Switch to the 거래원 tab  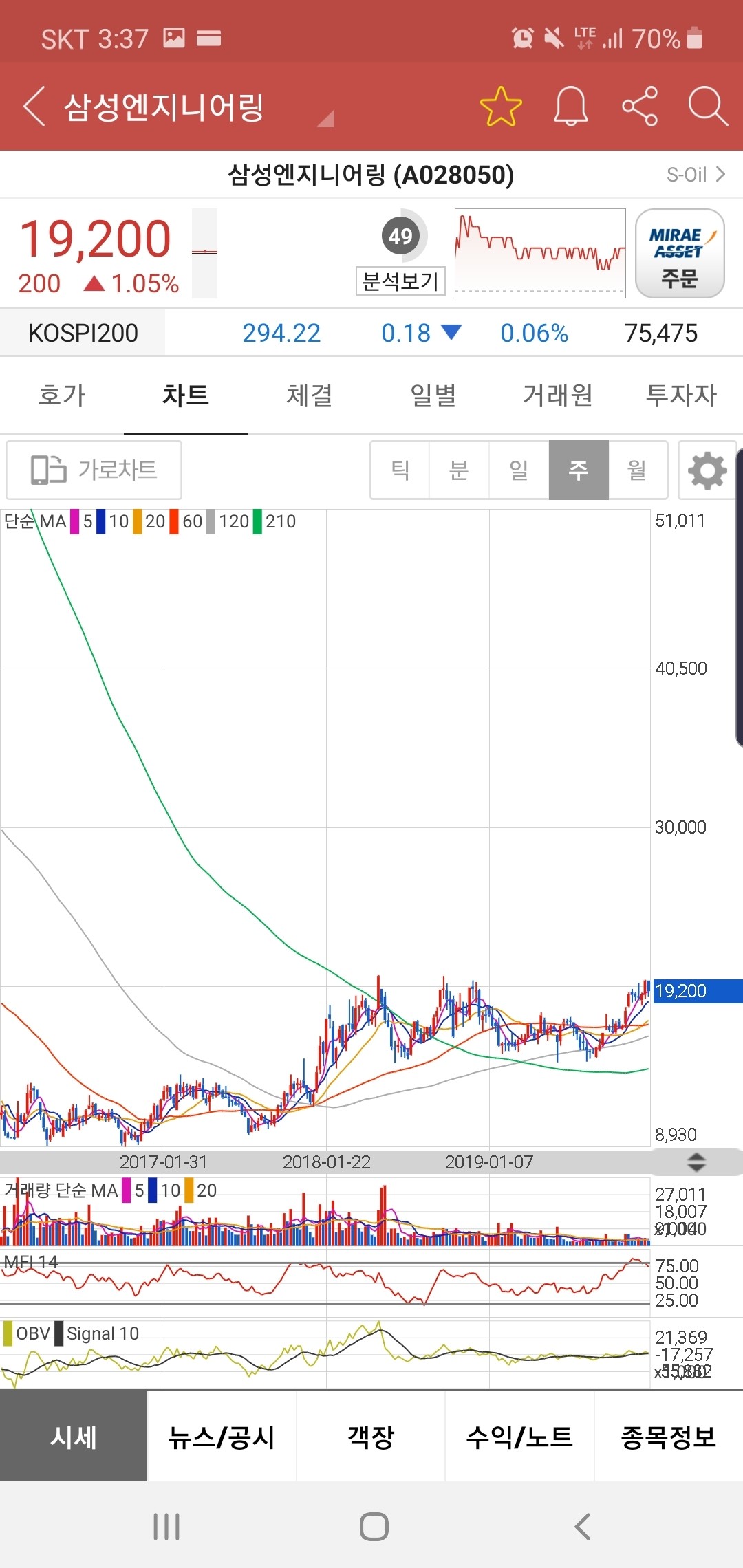(557, 395)
